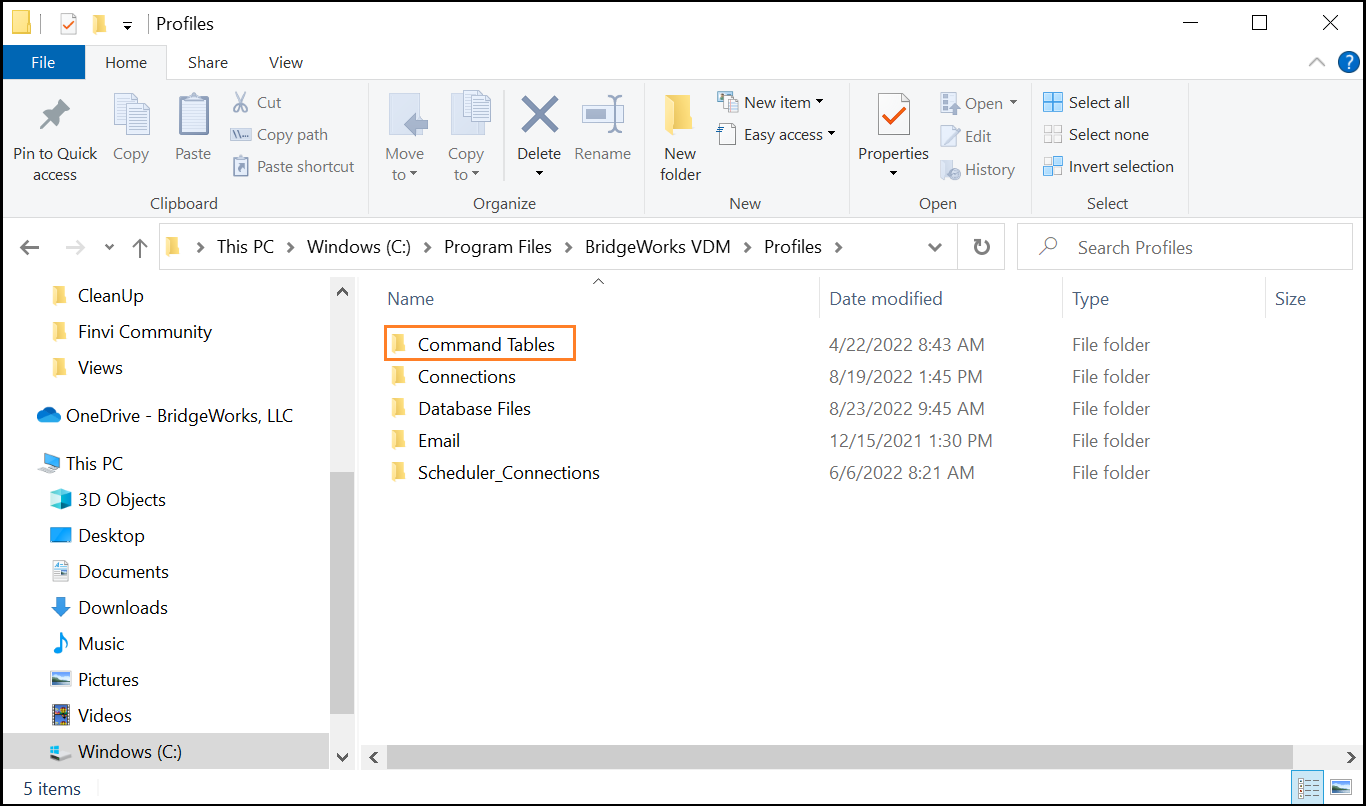The height and width of the screenshot is (806, 1366).
Task: Click the Forward navigation arrow
Action: pyautogui.click(x=75, y=247)
